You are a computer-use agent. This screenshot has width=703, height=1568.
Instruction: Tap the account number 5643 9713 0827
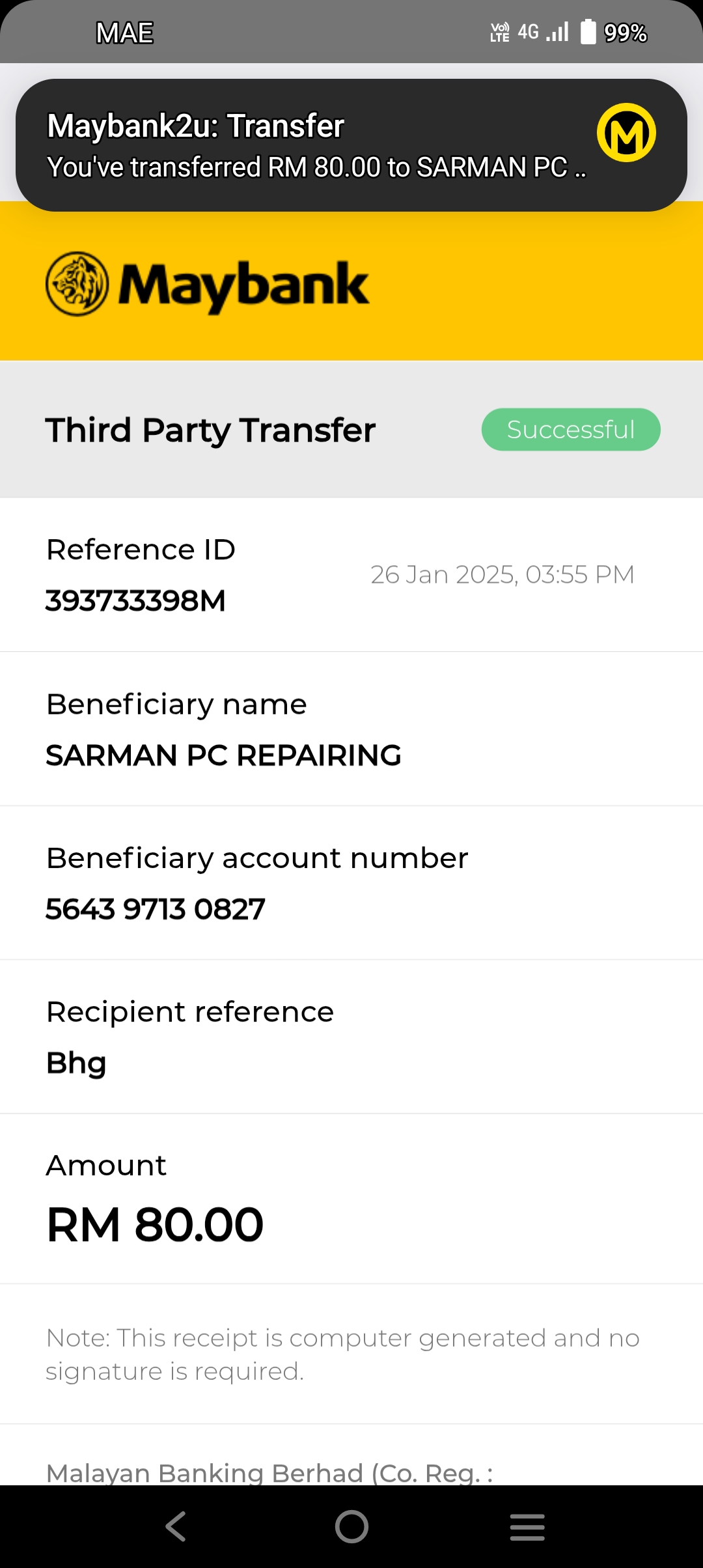pos(156,909)
